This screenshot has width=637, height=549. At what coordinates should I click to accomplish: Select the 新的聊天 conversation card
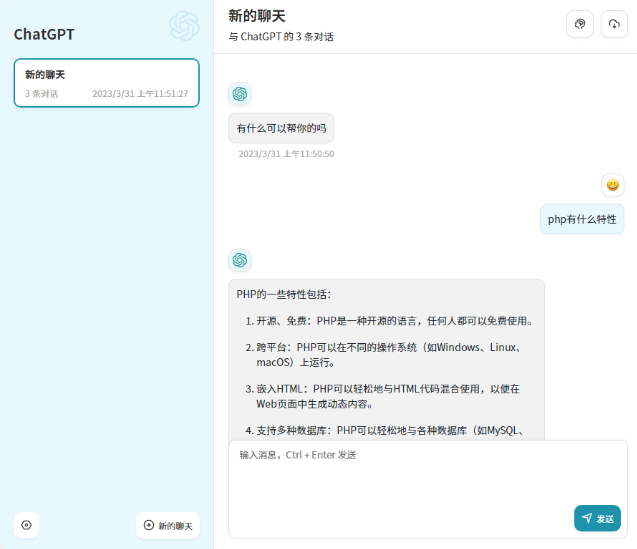pyautogui.click(x=106, y=83)
